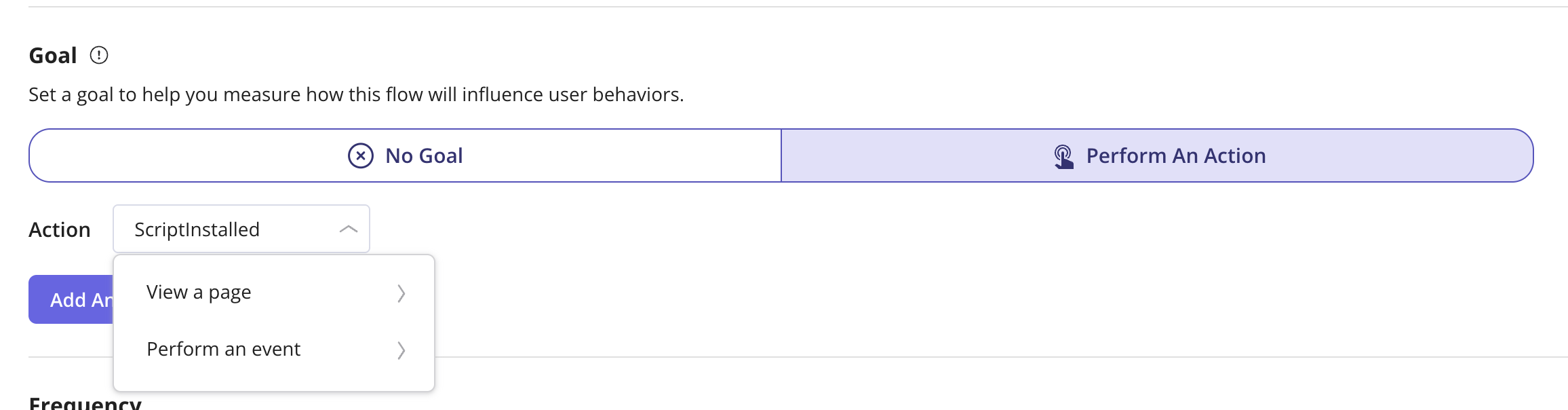The image size is (1568, 410).
Task: Click the Action field label
Action: click(x=60, y=230)
